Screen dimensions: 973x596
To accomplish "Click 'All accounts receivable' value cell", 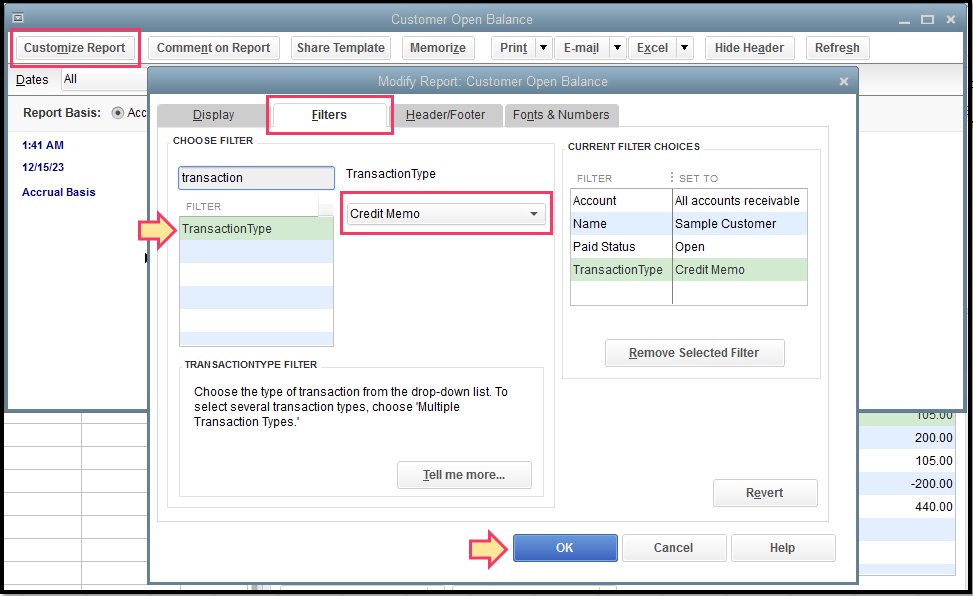I will (740, 201).
